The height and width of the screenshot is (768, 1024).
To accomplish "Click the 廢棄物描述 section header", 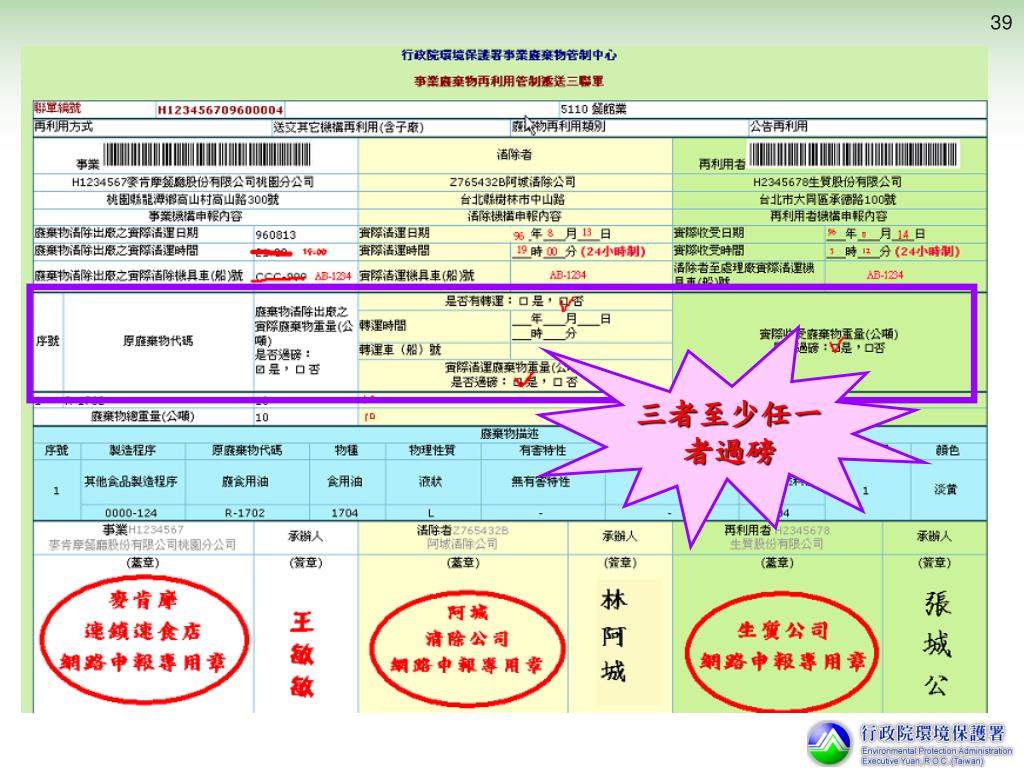I will pos(509,434).
